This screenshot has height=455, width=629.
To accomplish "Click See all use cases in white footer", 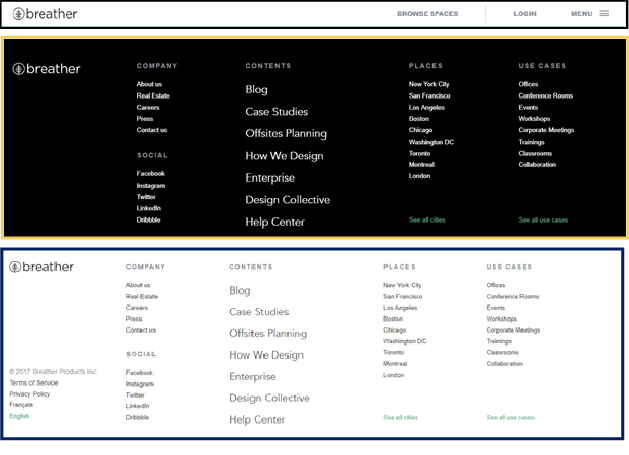I will [510, 417].
